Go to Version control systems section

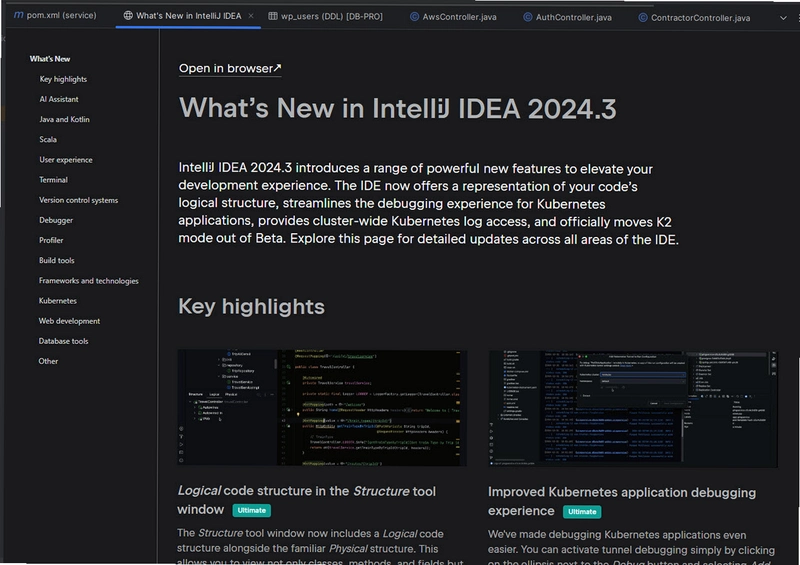(79, 200)
